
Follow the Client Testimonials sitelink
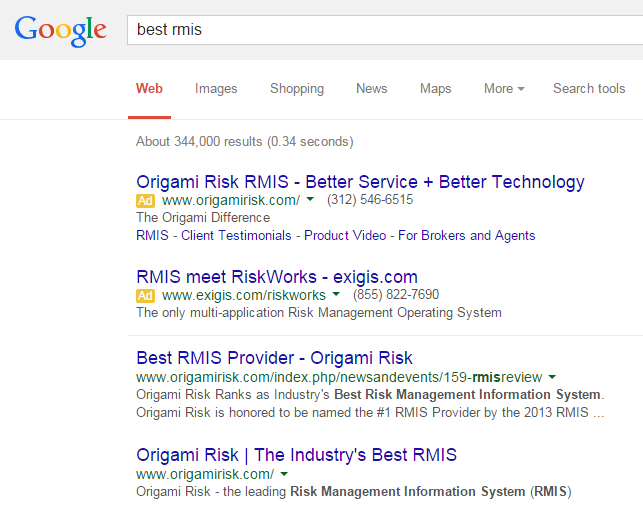tap(231, 236)
